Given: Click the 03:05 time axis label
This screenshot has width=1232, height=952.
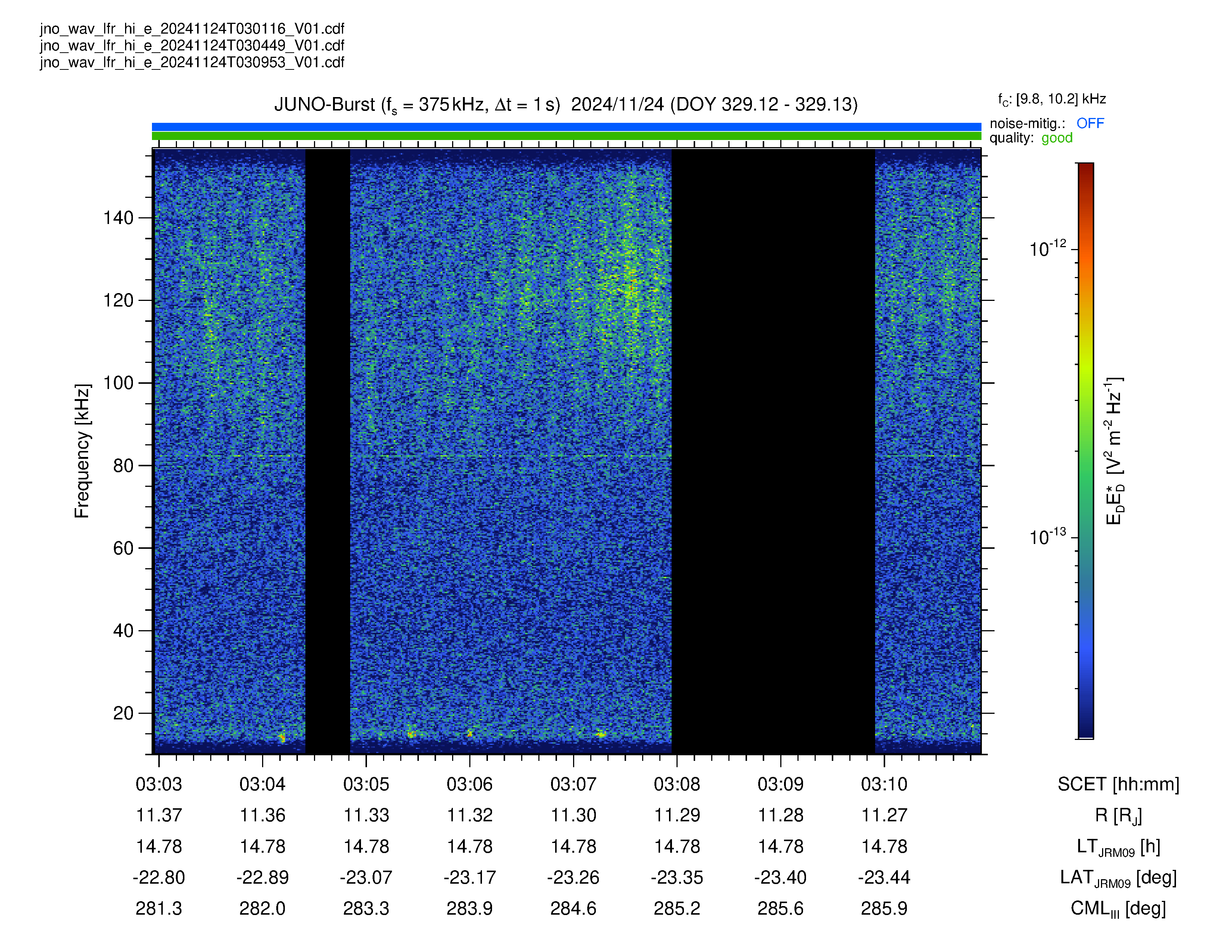Looking at the screenshot, I should 366,784.
